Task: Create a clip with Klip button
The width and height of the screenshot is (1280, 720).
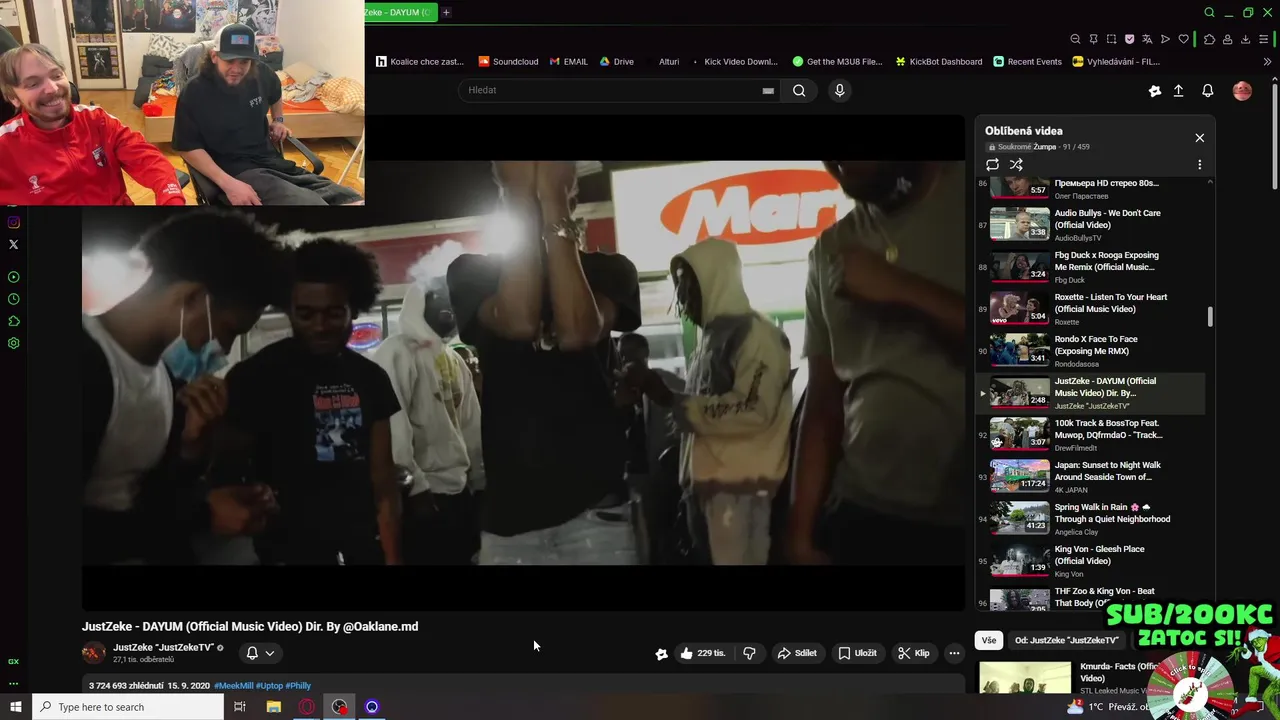Action: point(914,653)
